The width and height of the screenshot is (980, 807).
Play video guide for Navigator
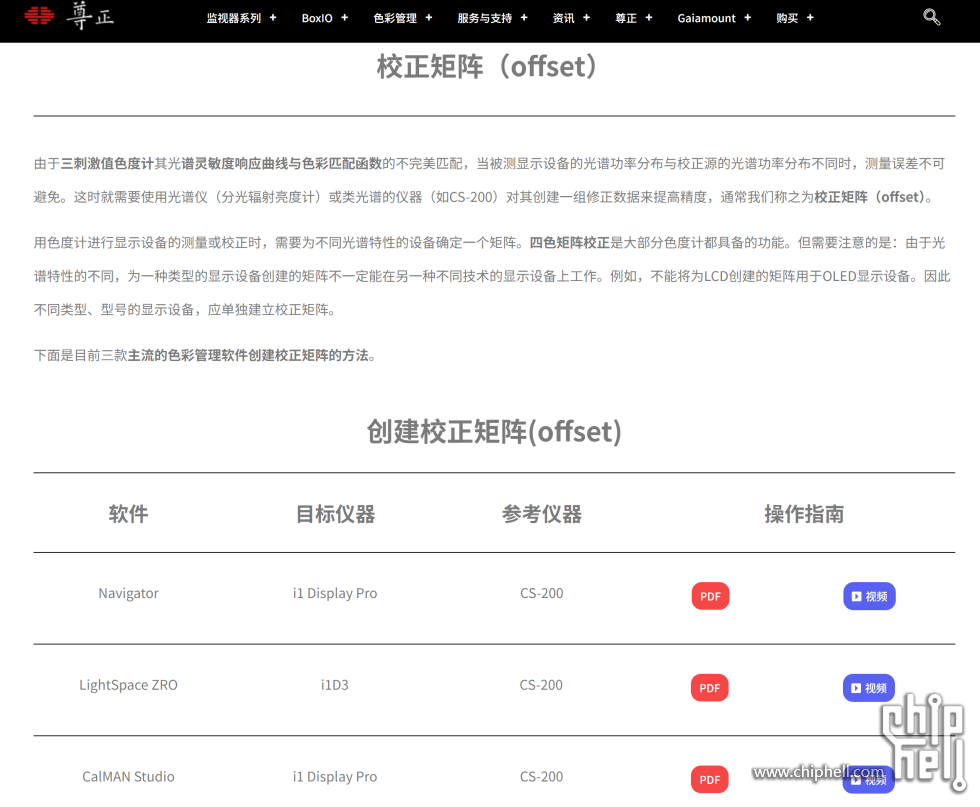(868, 596)
